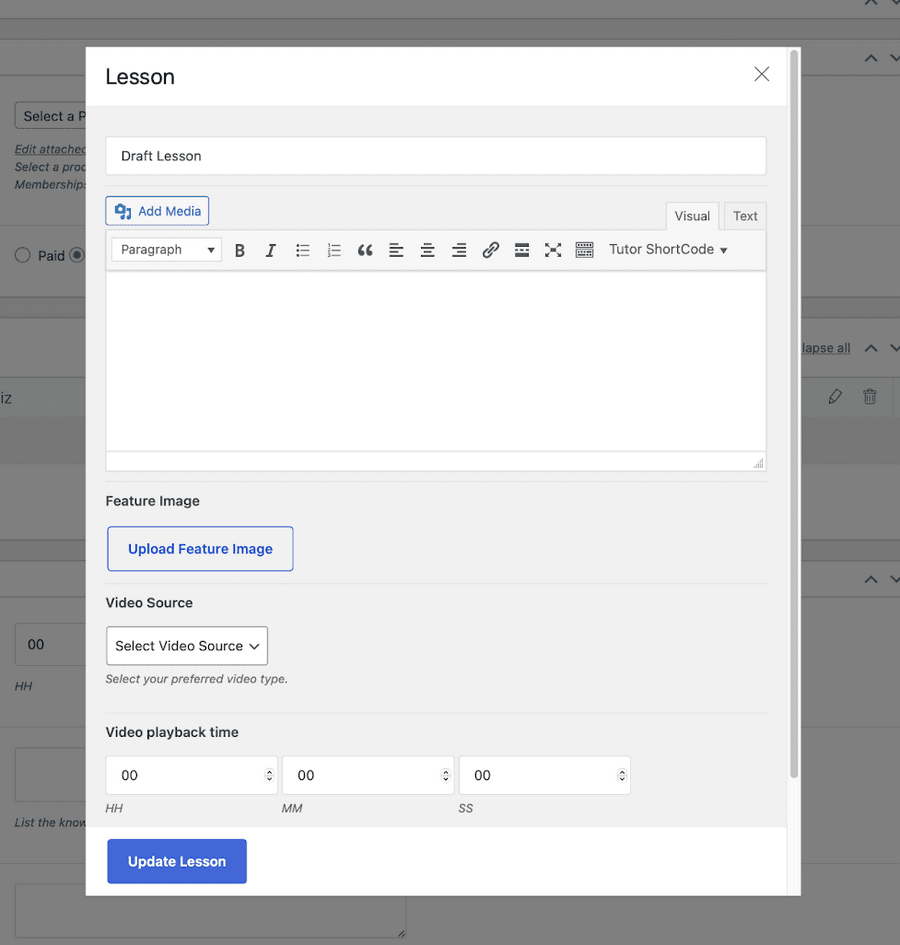The width and height of the screenshot is (900, 945).
Task: Insert a bulleted list
Action: [x=302, y=250]
